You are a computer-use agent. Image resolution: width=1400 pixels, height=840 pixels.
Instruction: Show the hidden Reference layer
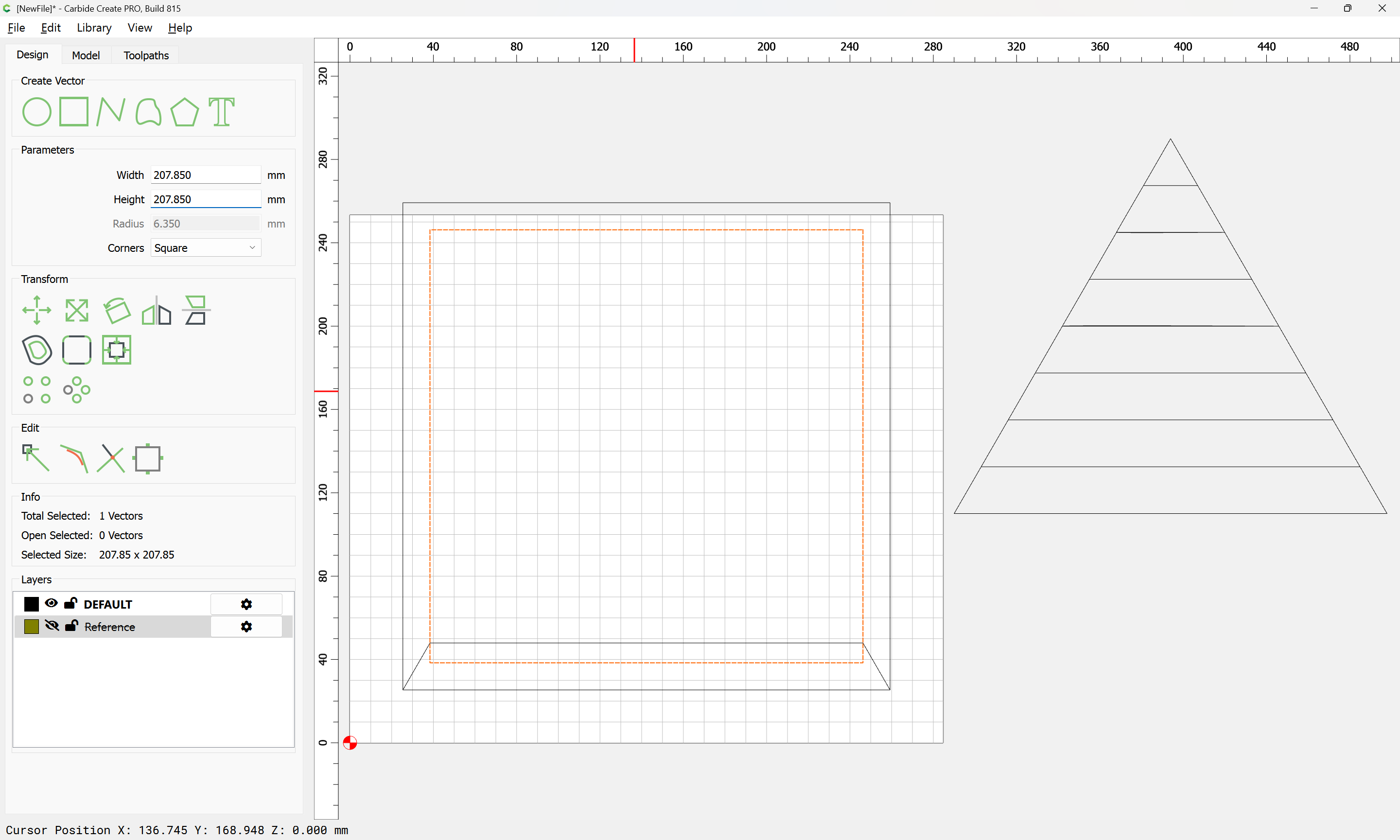[52, 626]
